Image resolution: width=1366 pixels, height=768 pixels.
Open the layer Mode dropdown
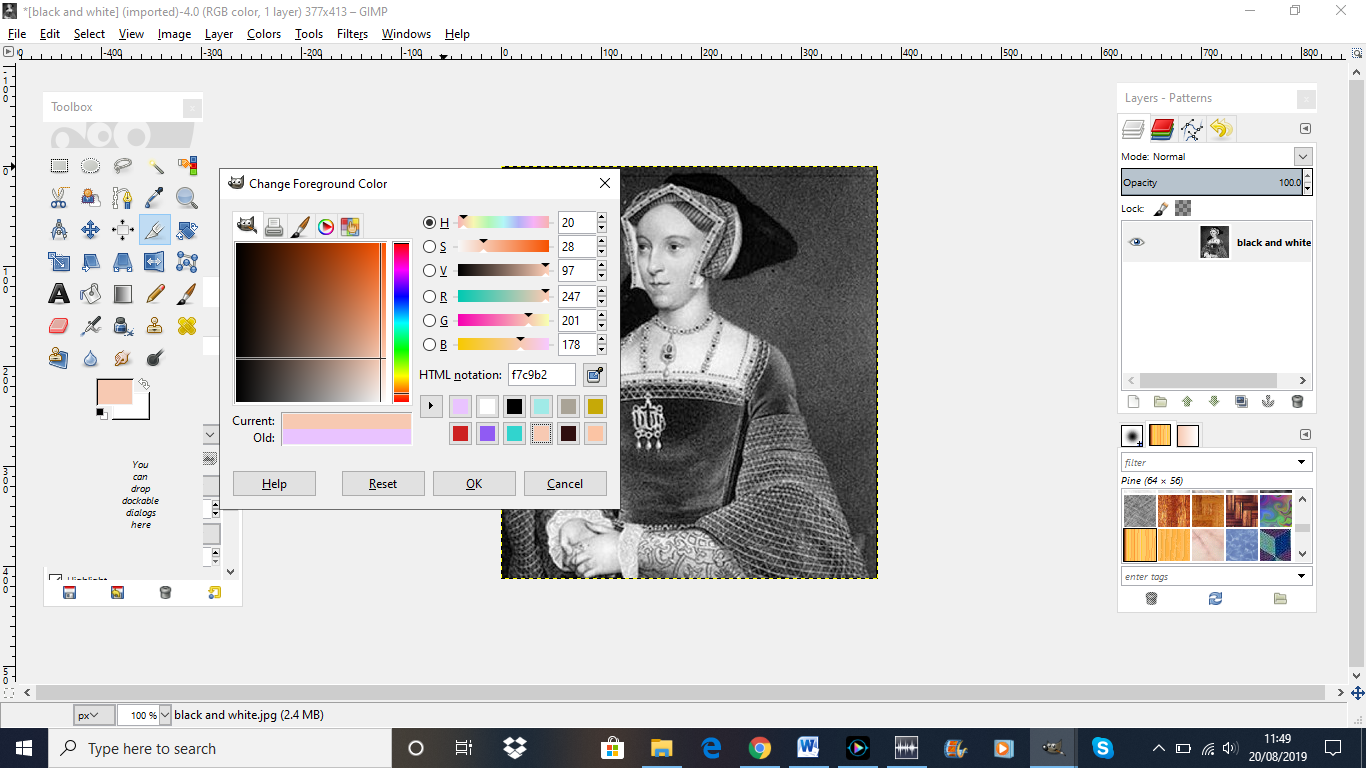[x=1303, y=156]
